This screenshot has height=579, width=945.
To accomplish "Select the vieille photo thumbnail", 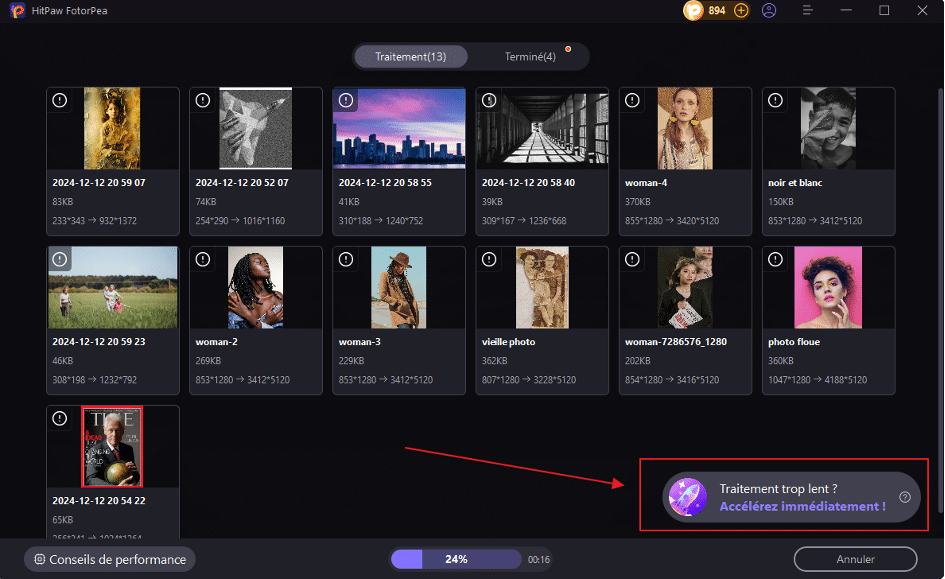I will click(542, 287).
